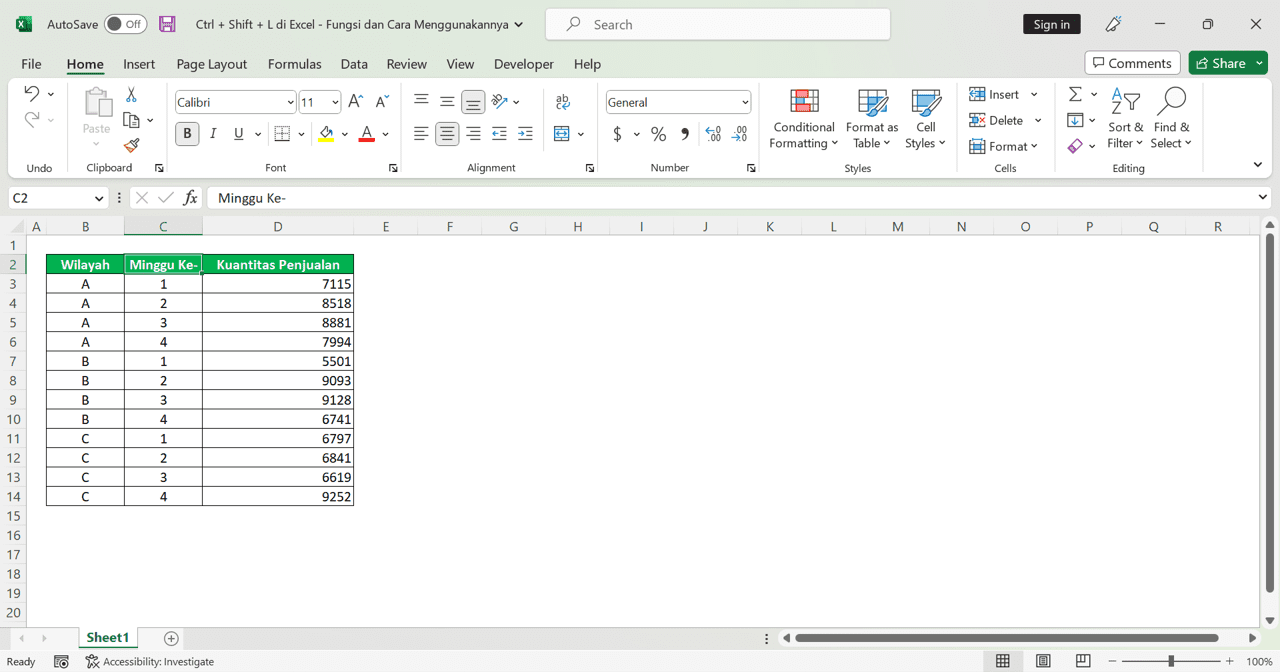Viewport: 1280px width, 672px height.
Task: Toggle Bold formatting
Action: pyautogui.click(x=187, y=134)
